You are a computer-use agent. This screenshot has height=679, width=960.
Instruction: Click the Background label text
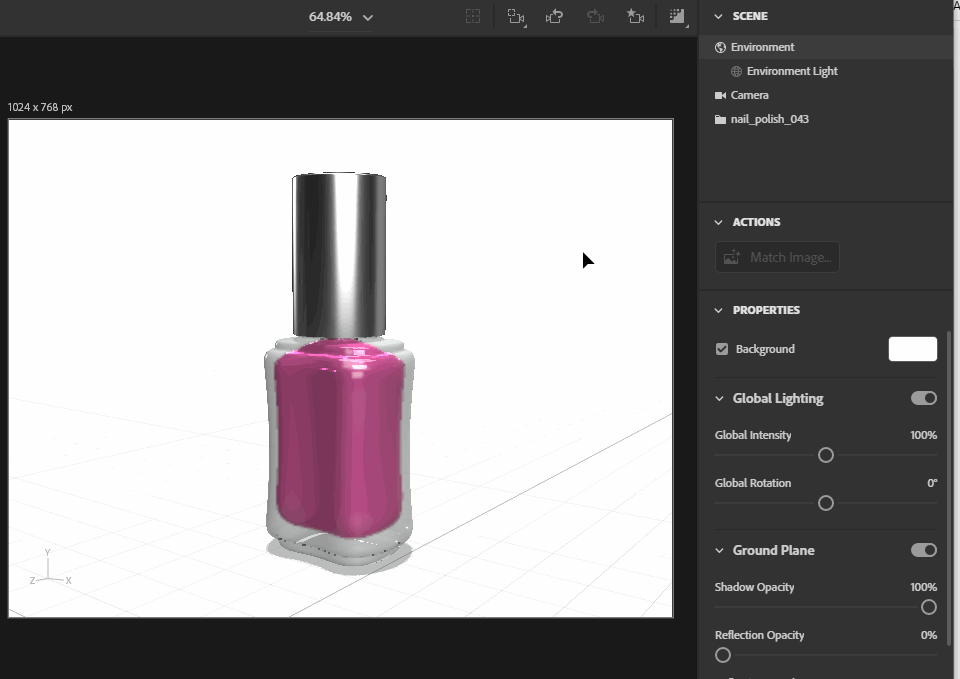point(765,349)
